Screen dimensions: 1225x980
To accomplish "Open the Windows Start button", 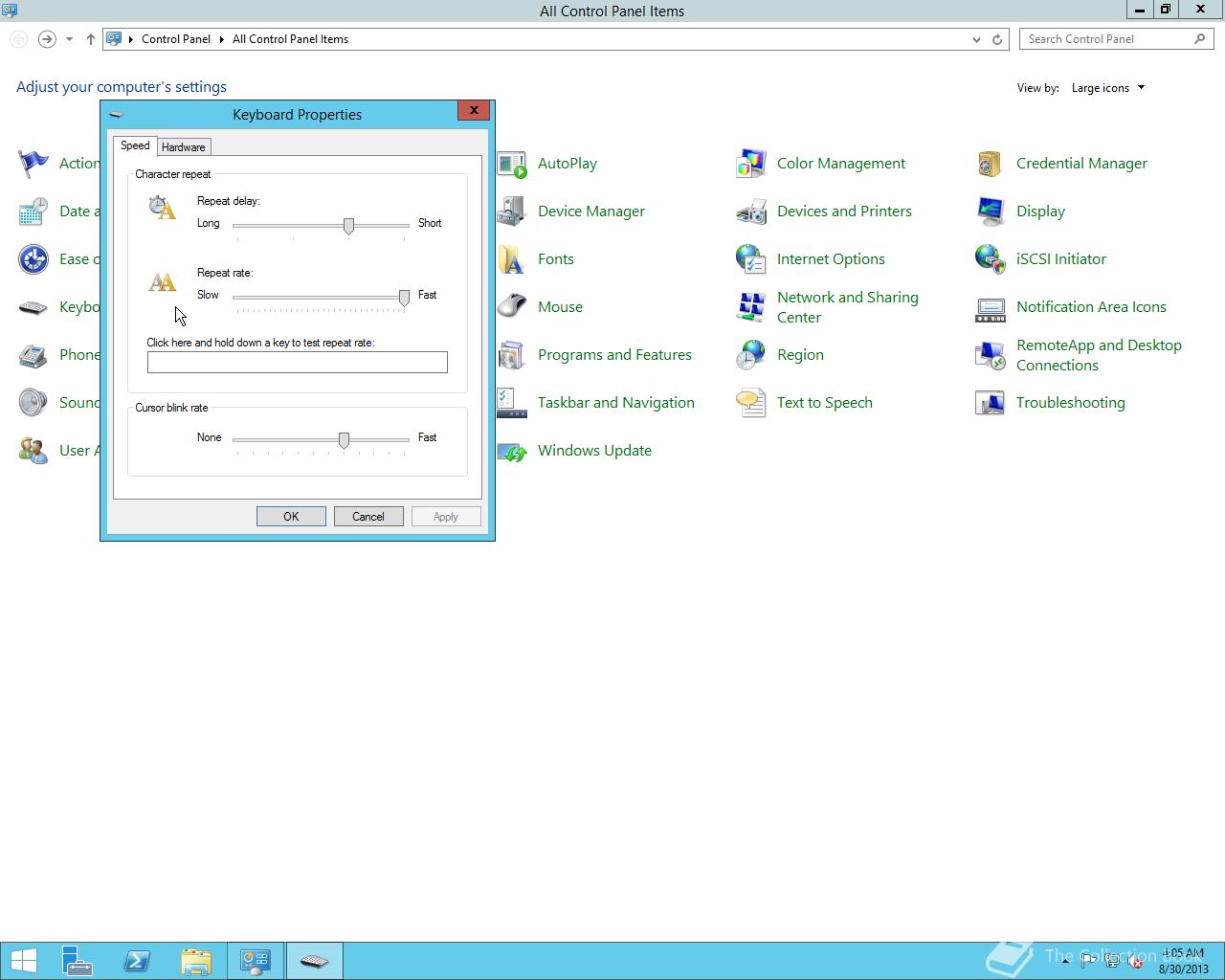I will pos(24,961).
